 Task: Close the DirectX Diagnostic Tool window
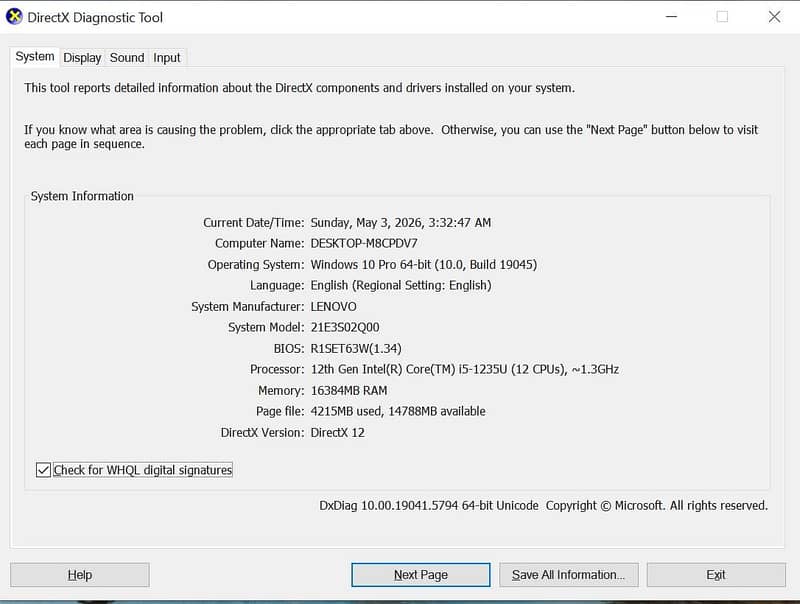[774, 17]
